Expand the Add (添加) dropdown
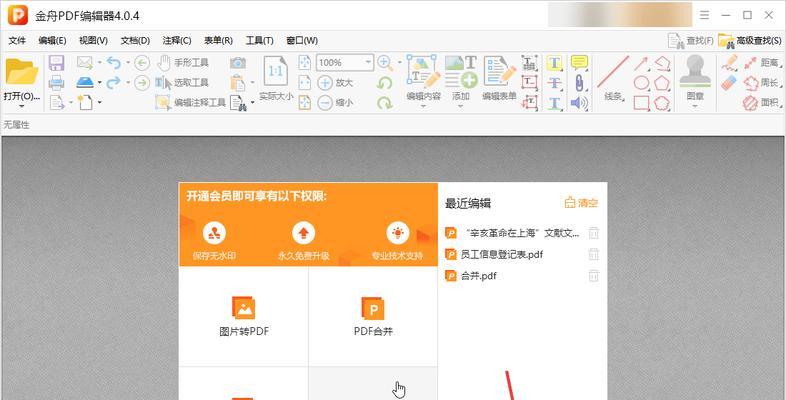The width and height of the screenshot is (786, 400). tap(460, 106)
